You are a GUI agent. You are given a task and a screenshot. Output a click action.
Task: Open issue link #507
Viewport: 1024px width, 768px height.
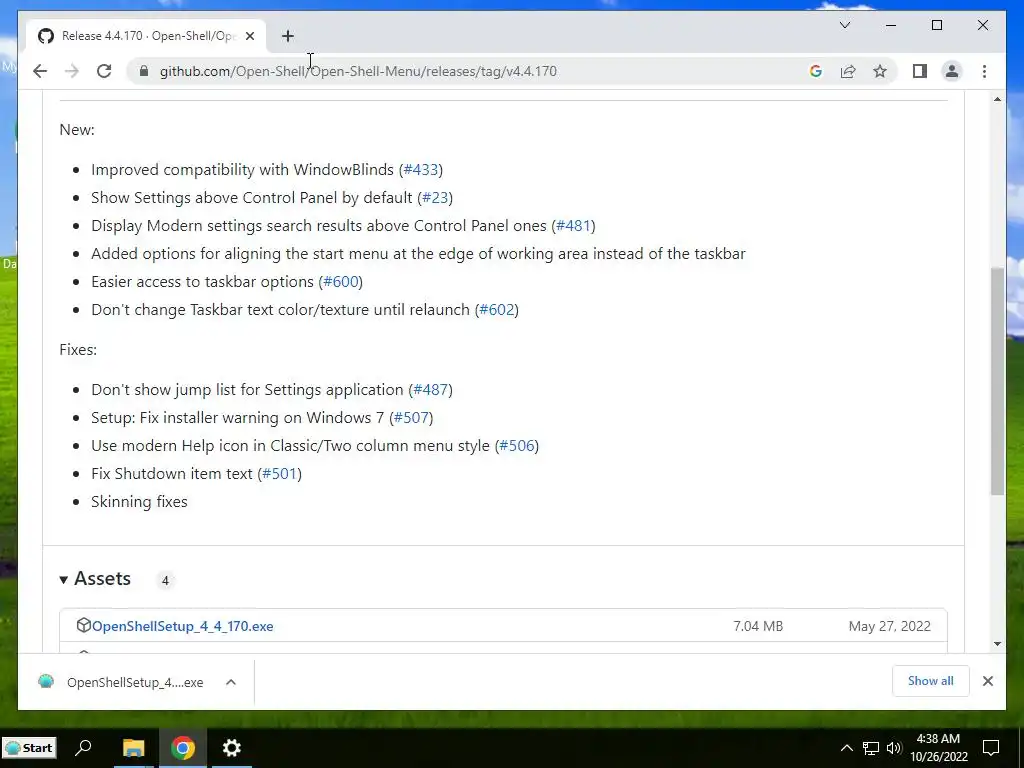pyautogui.click(x=411, y=418)
